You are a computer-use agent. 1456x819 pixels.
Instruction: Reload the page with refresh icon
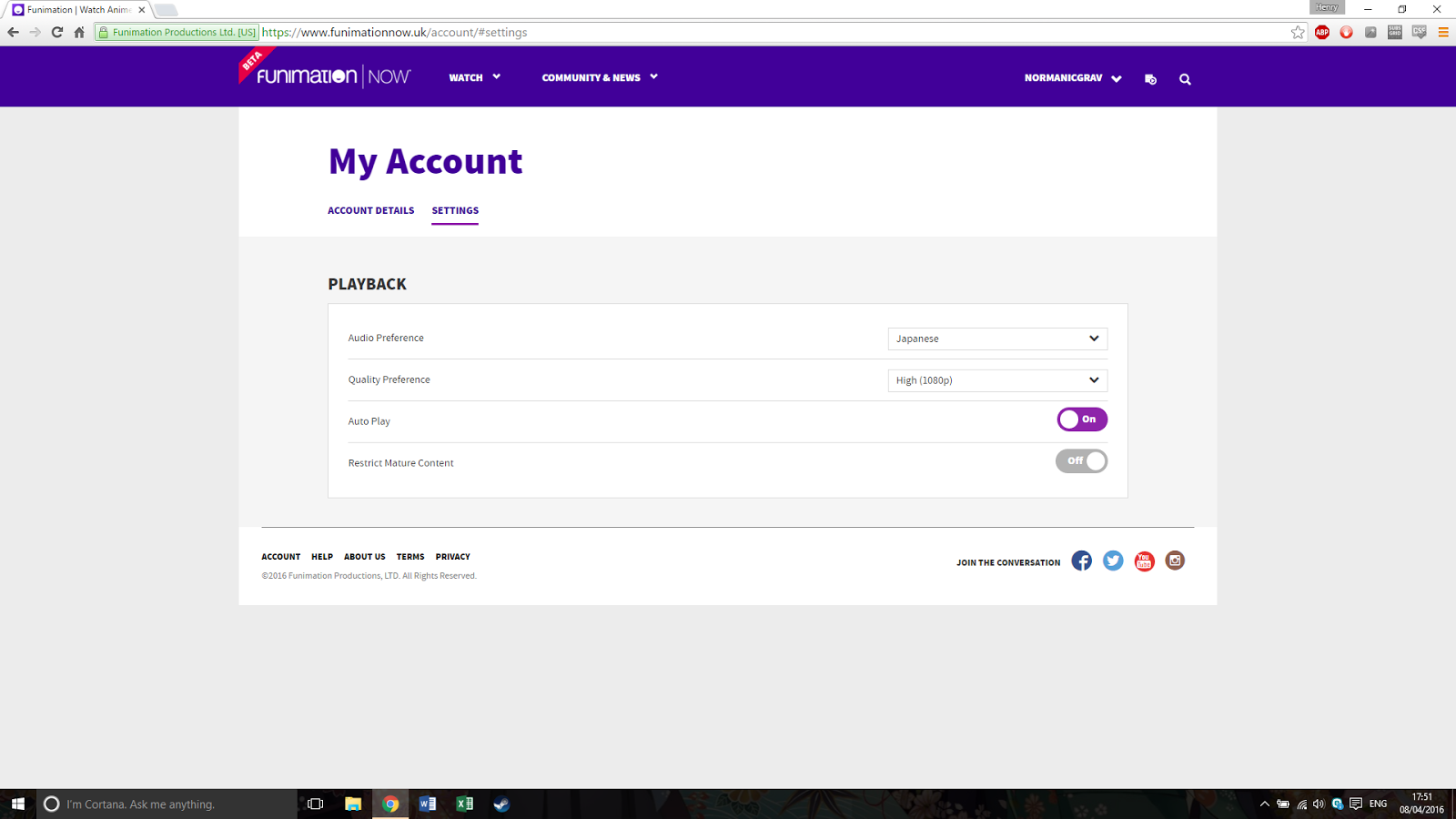tap(56, 32)
